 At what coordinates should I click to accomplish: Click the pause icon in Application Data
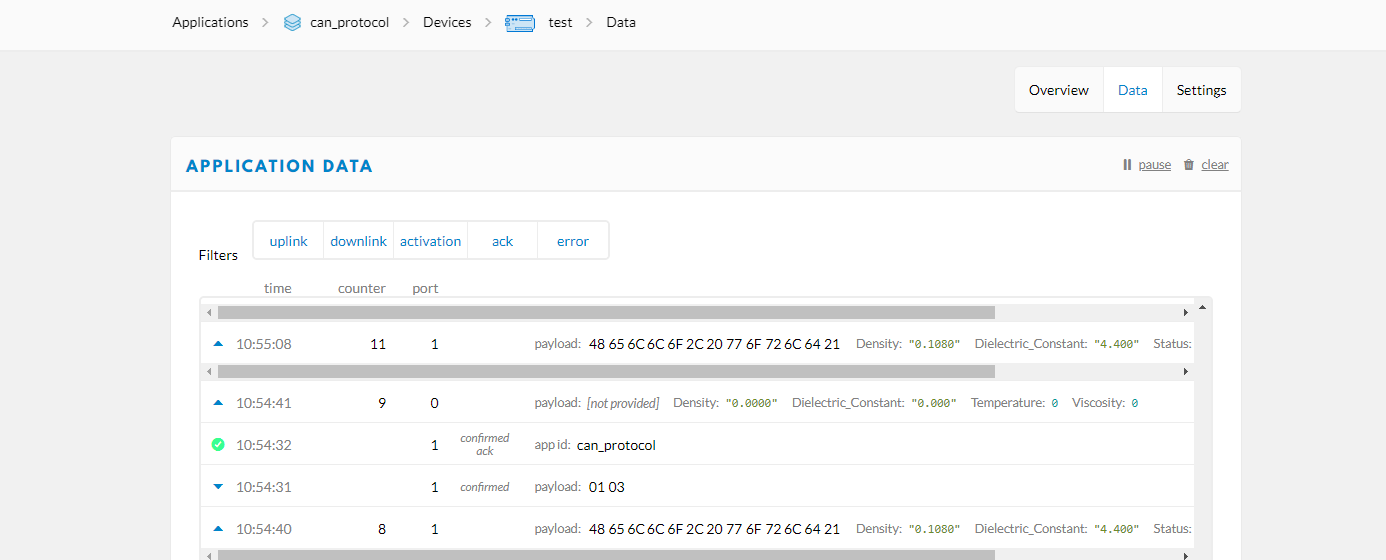[1127, 165]
